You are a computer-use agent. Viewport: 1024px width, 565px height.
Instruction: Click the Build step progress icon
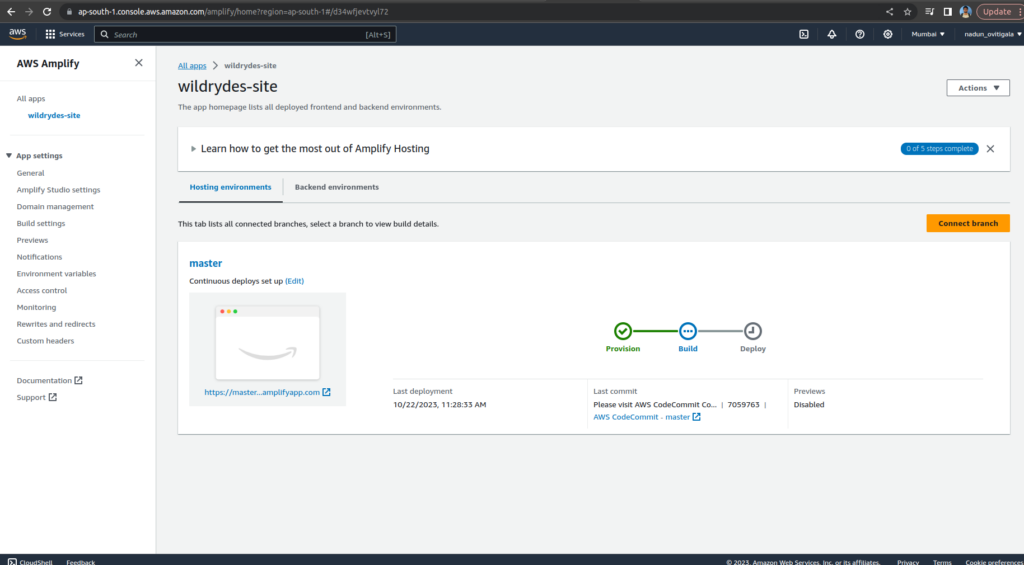point(687,331)
